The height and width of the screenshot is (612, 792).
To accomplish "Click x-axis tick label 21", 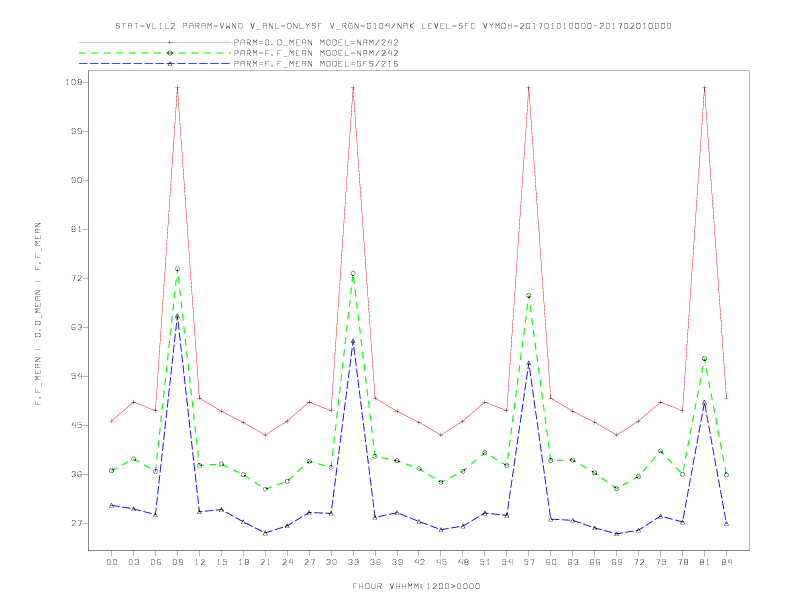I will pyautogui.click(x=265, y=562).
